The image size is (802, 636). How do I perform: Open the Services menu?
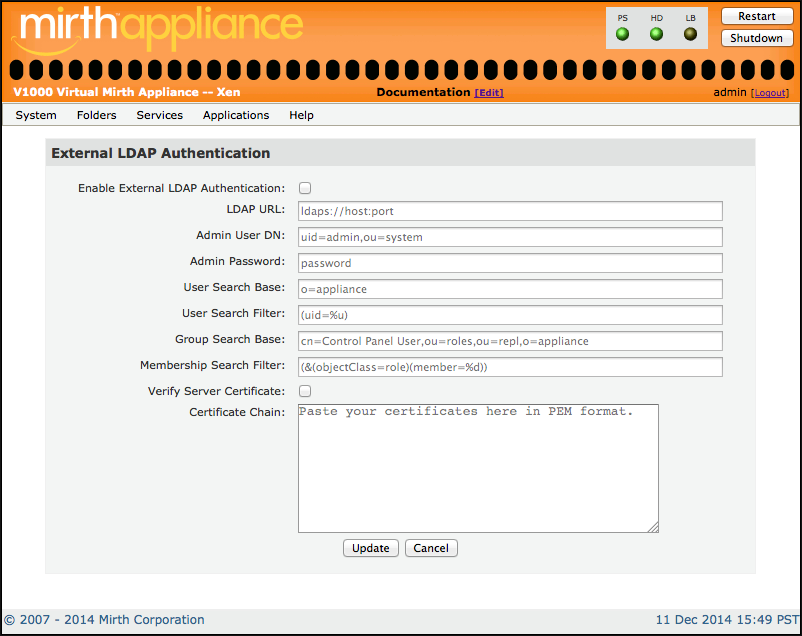click(160, 115)
